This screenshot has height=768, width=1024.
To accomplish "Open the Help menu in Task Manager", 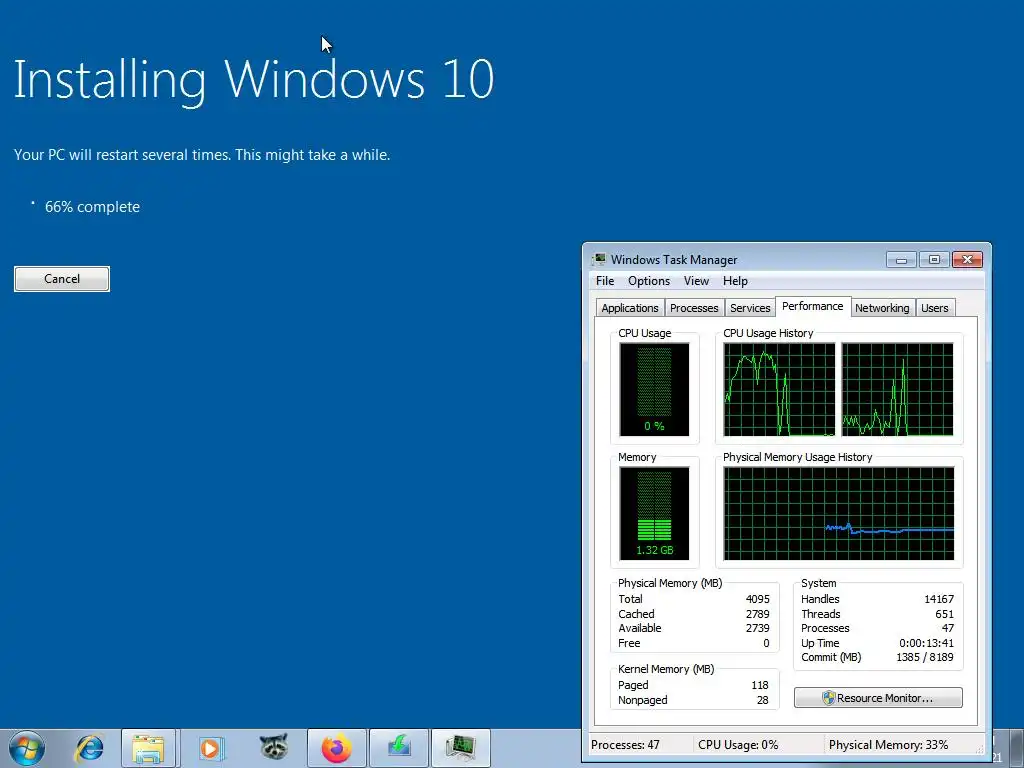I will [x=735, y=281].
